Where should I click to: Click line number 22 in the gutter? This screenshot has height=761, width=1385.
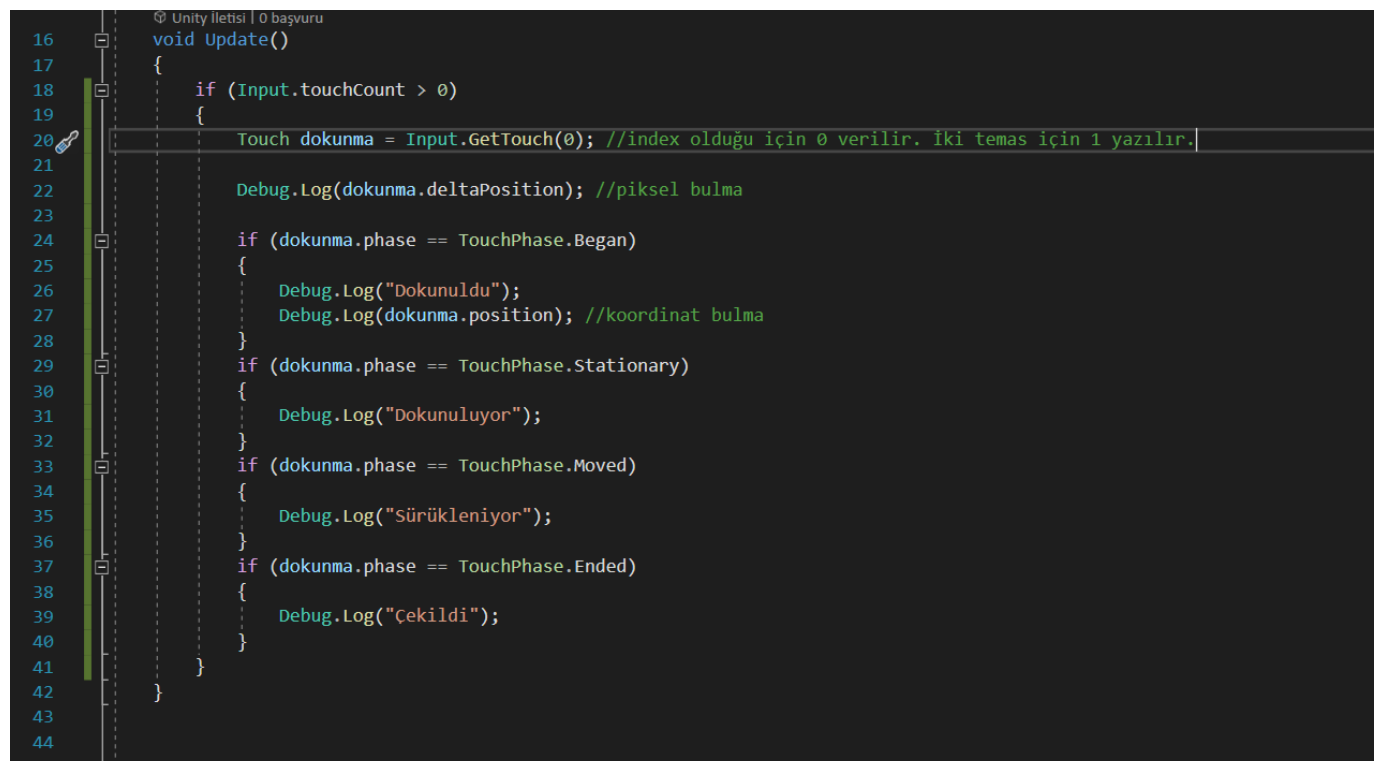[x=43, y=190]
